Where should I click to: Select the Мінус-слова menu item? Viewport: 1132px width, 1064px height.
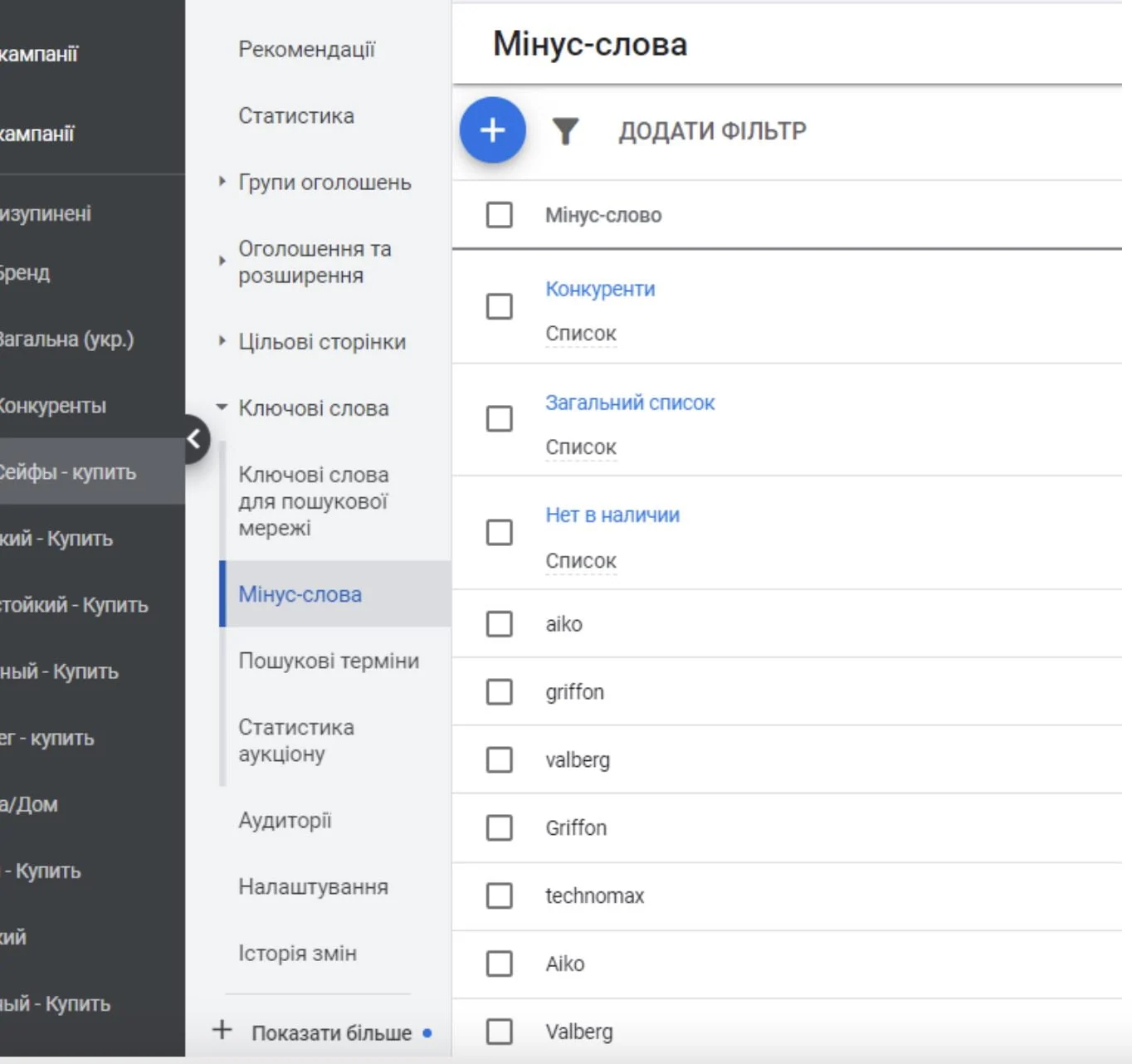(x=335, y=594)
